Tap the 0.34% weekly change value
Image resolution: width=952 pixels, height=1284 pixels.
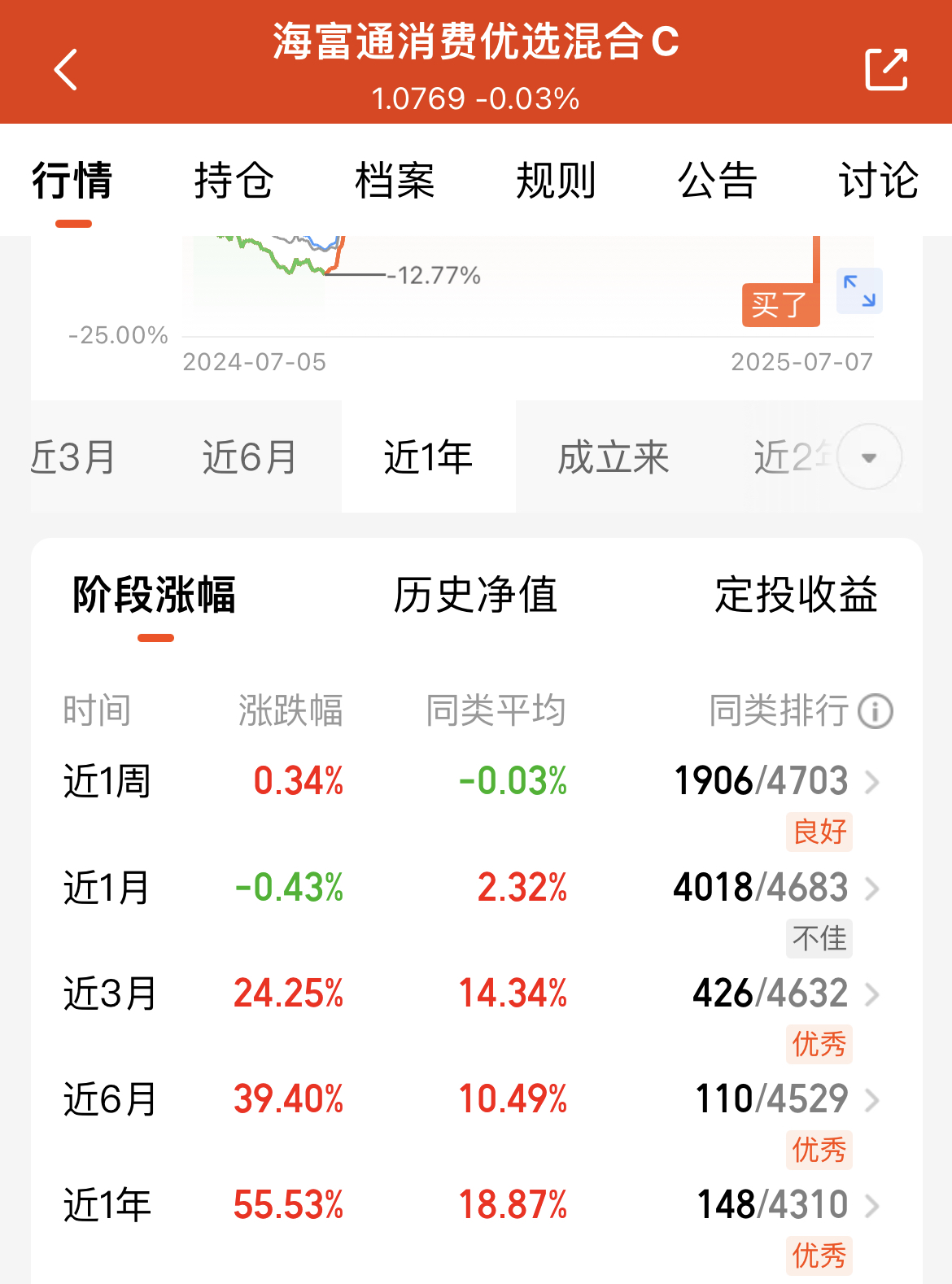pos(299,781)
